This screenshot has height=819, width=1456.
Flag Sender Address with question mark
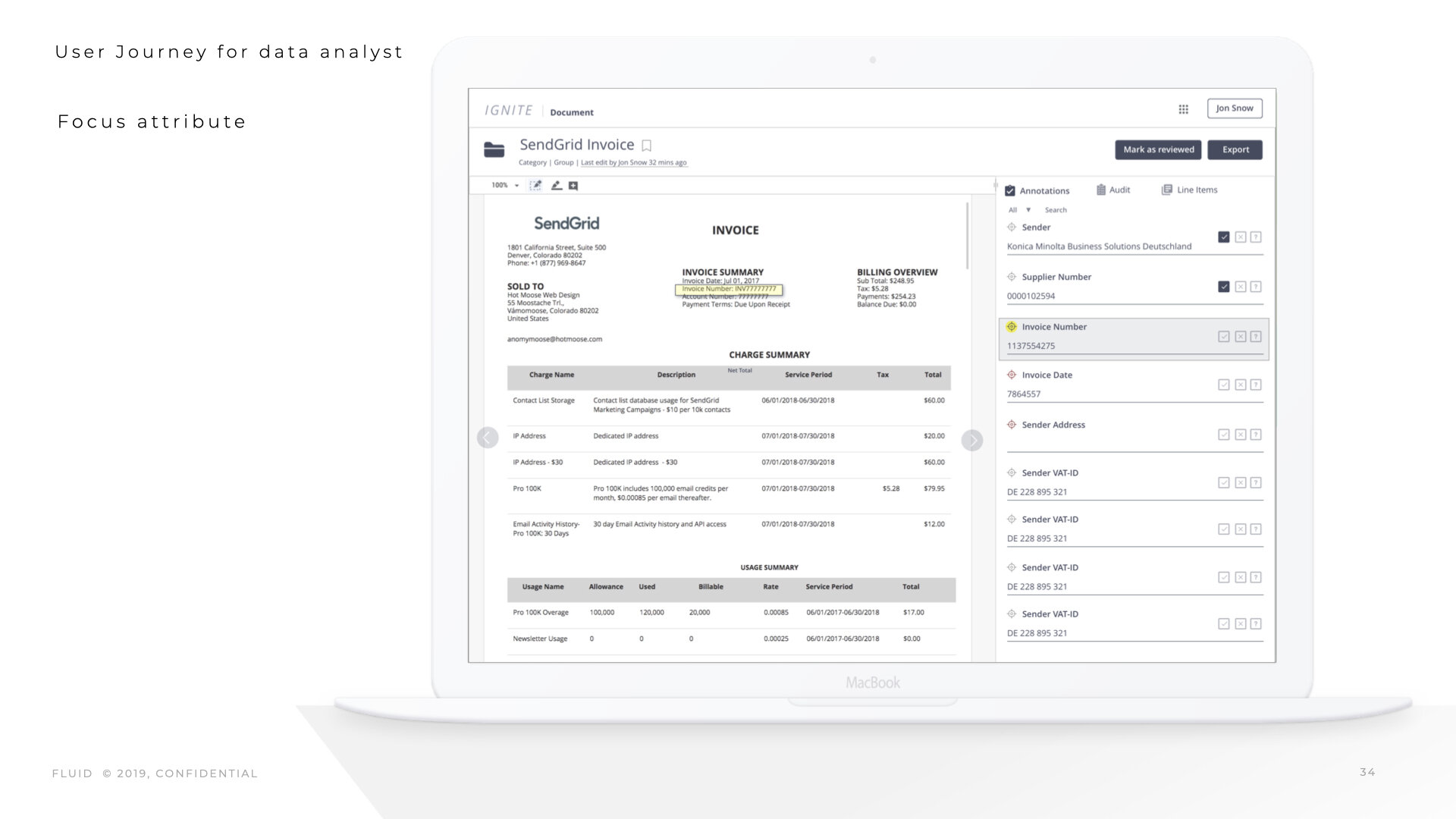[x=1256, y=435]
